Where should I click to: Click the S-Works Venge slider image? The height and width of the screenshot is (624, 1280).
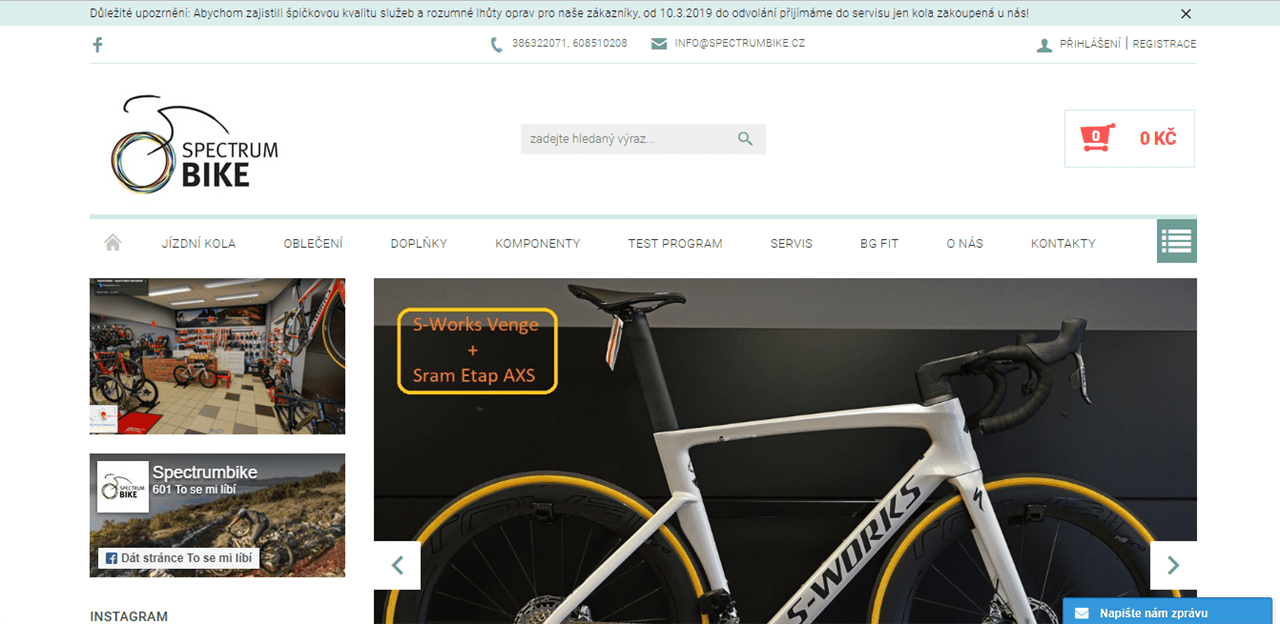tap(785, 451)
